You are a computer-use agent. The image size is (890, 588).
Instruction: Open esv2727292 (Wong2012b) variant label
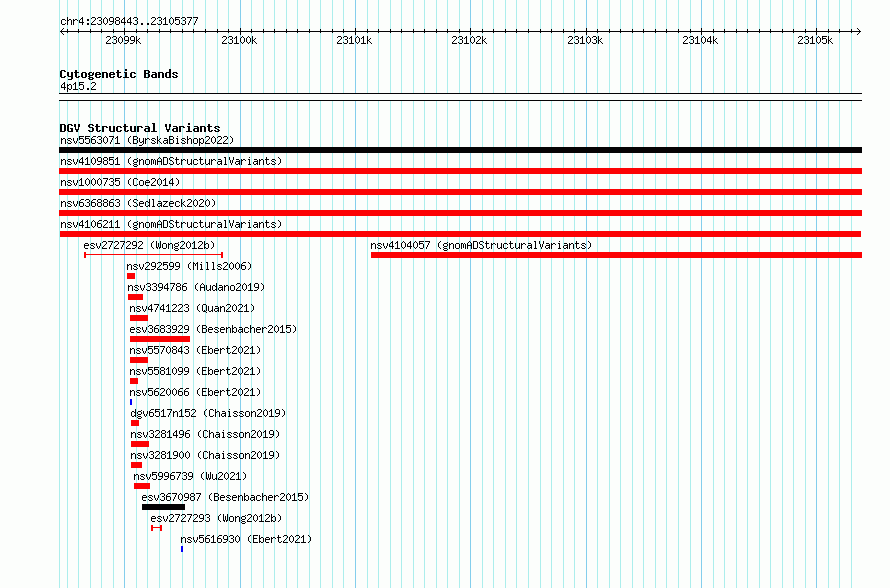pyautogui.click(x=149, y=245)
